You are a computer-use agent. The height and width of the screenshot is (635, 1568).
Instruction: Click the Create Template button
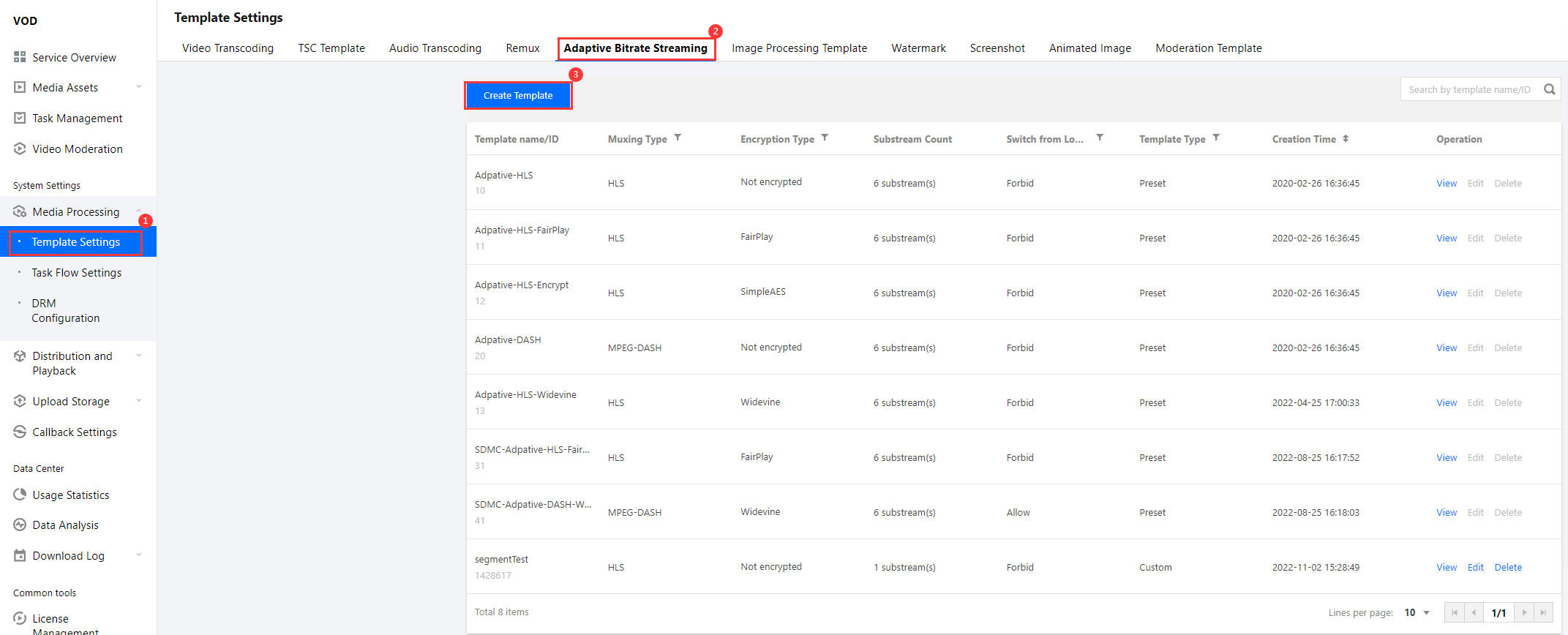click(x=518, y=96)
